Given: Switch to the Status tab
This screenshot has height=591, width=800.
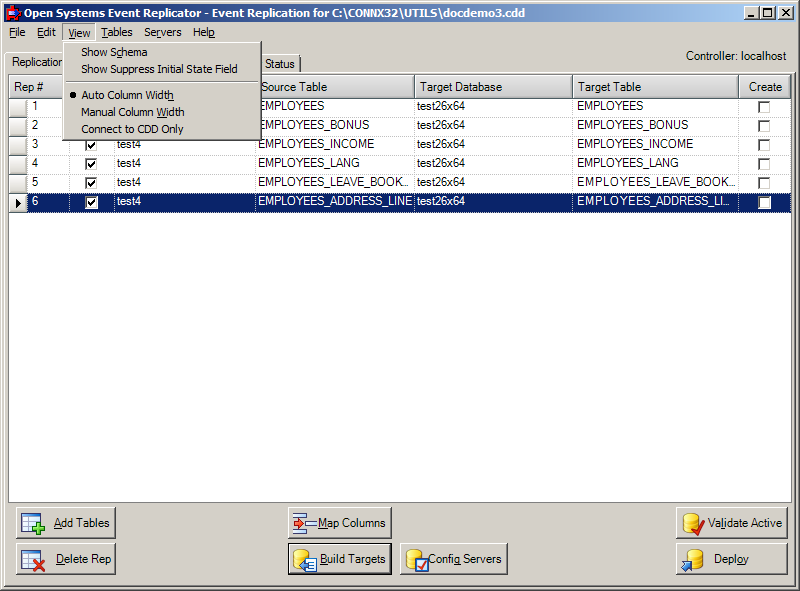Looking at the screenshot, I should [x=278, y=63].
